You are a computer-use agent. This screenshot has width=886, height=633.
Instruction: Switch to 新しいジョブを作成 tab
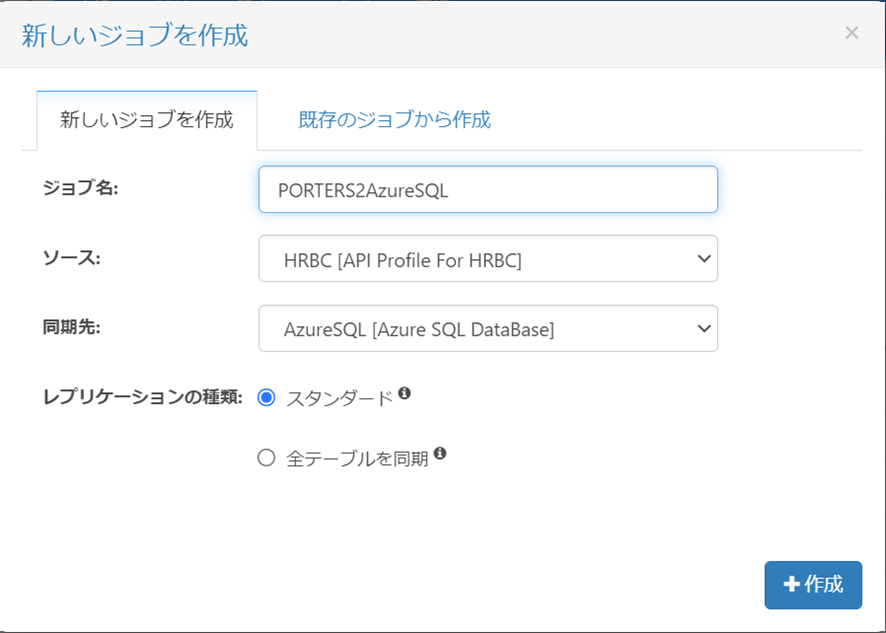[147, 120]
